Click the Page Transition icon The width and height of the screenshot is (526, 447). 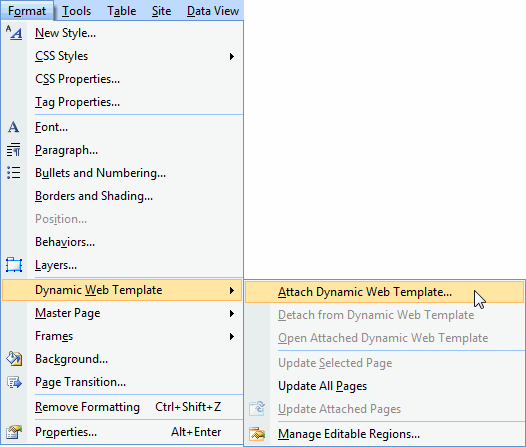pyautogui.click(x=14, y=382)
